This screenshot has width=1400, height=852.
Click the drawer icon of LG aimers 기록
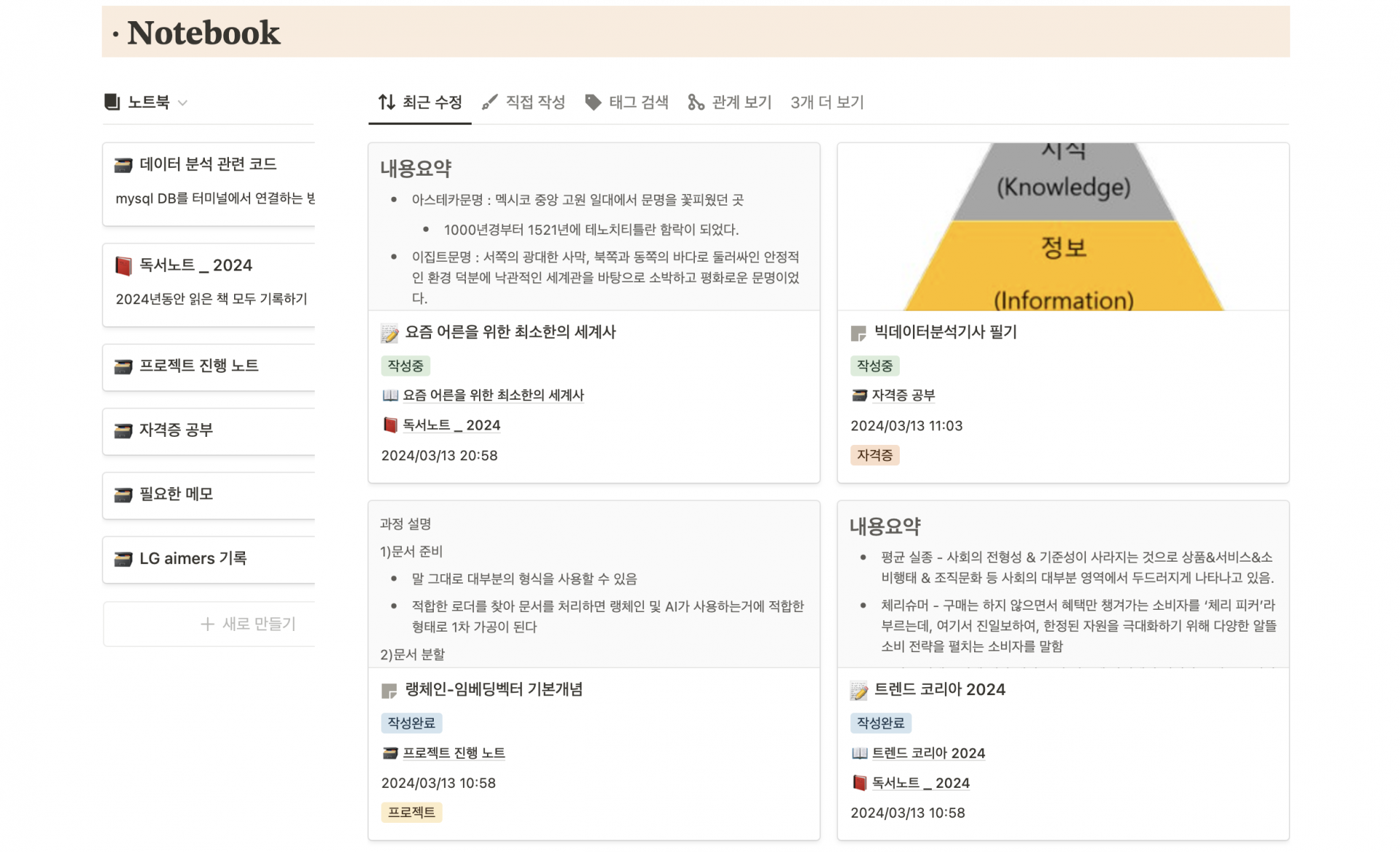click(123, 559)
